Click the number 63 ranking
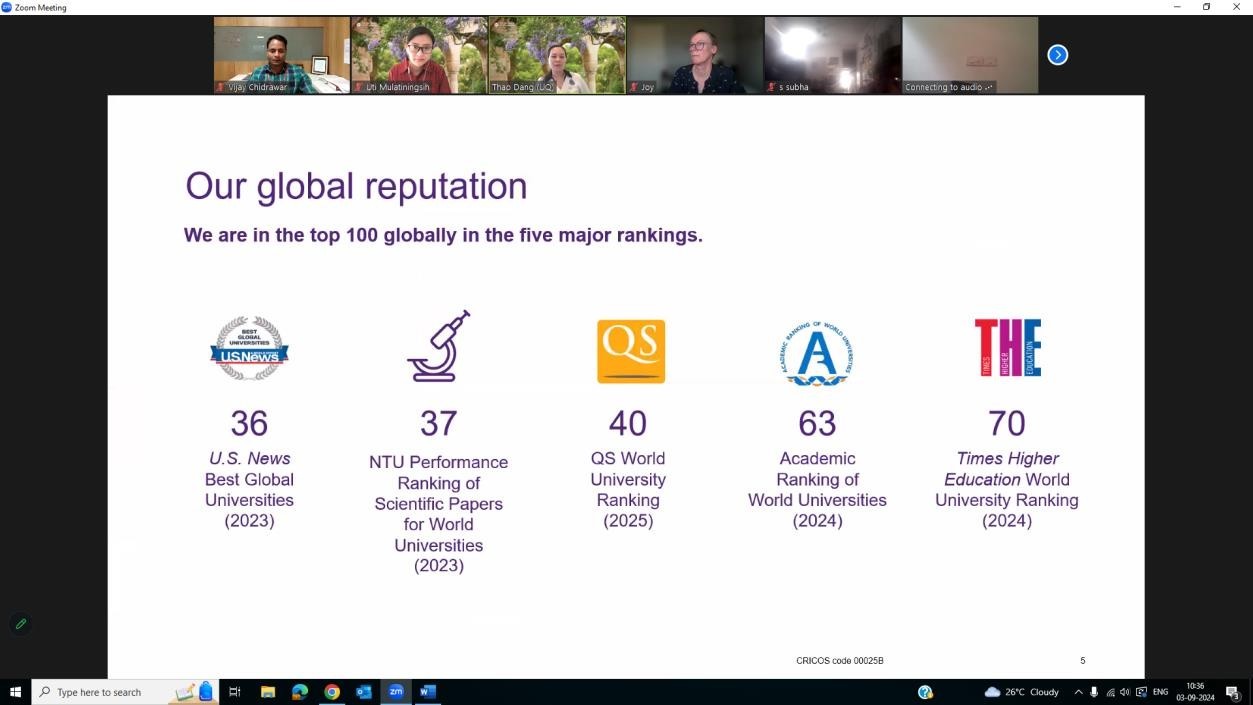Viewport: 1253px width, 705px height. 817,423
